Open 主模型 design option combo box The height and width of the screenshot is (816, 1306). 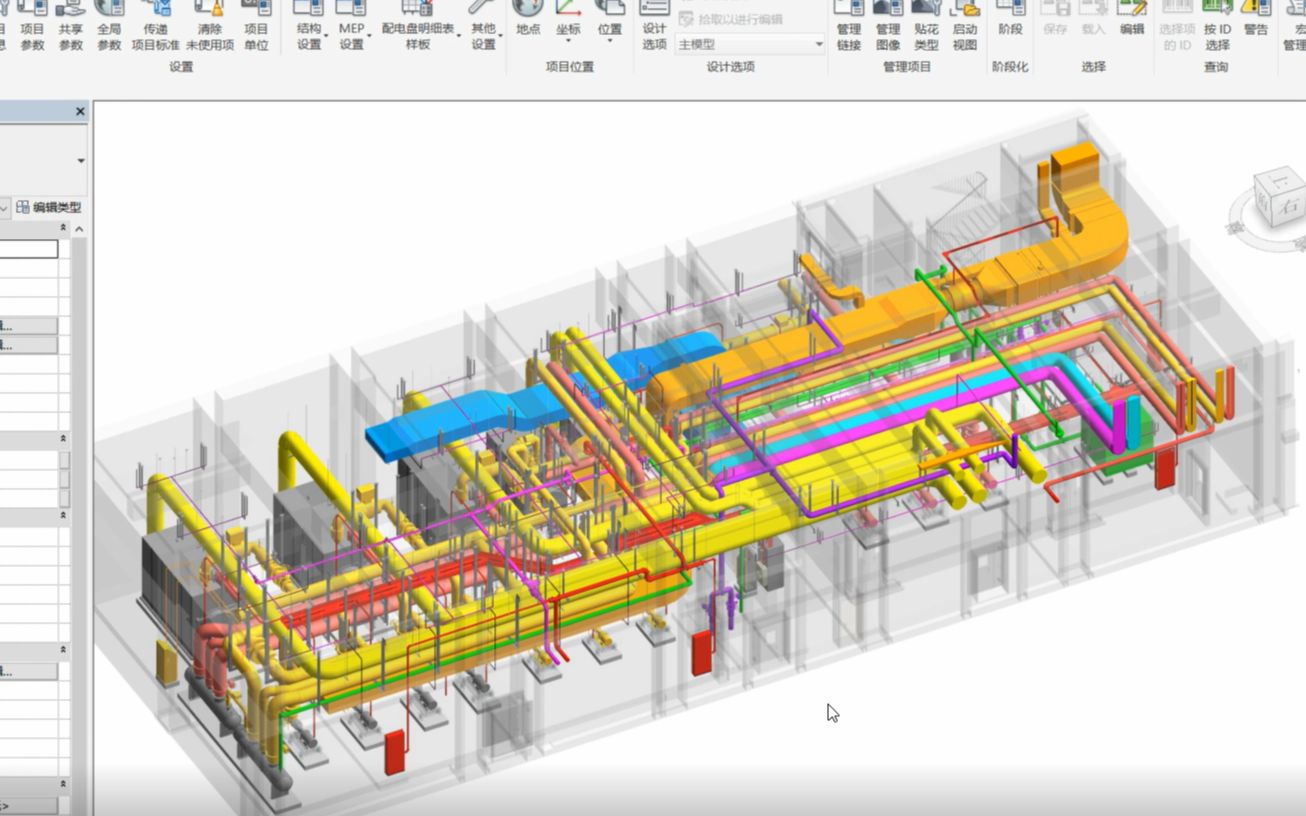point(750,44)
